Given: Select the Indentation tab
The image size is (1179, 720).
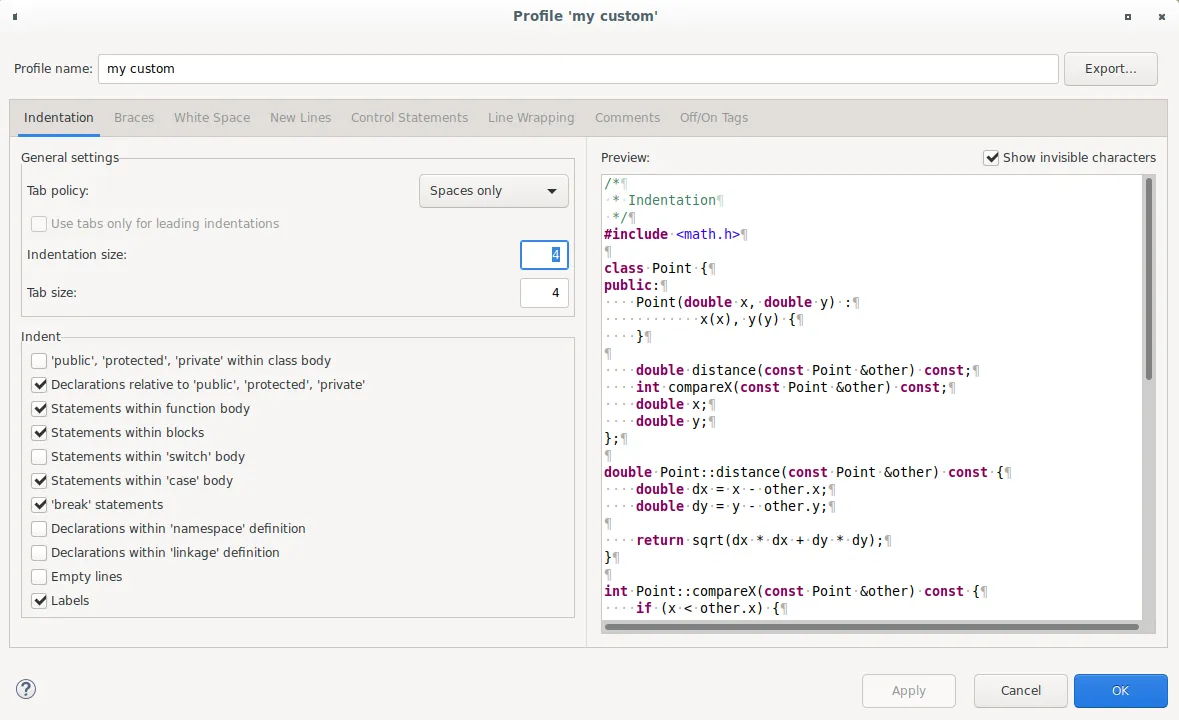Looking at the screenshot, I should point(59,117).
